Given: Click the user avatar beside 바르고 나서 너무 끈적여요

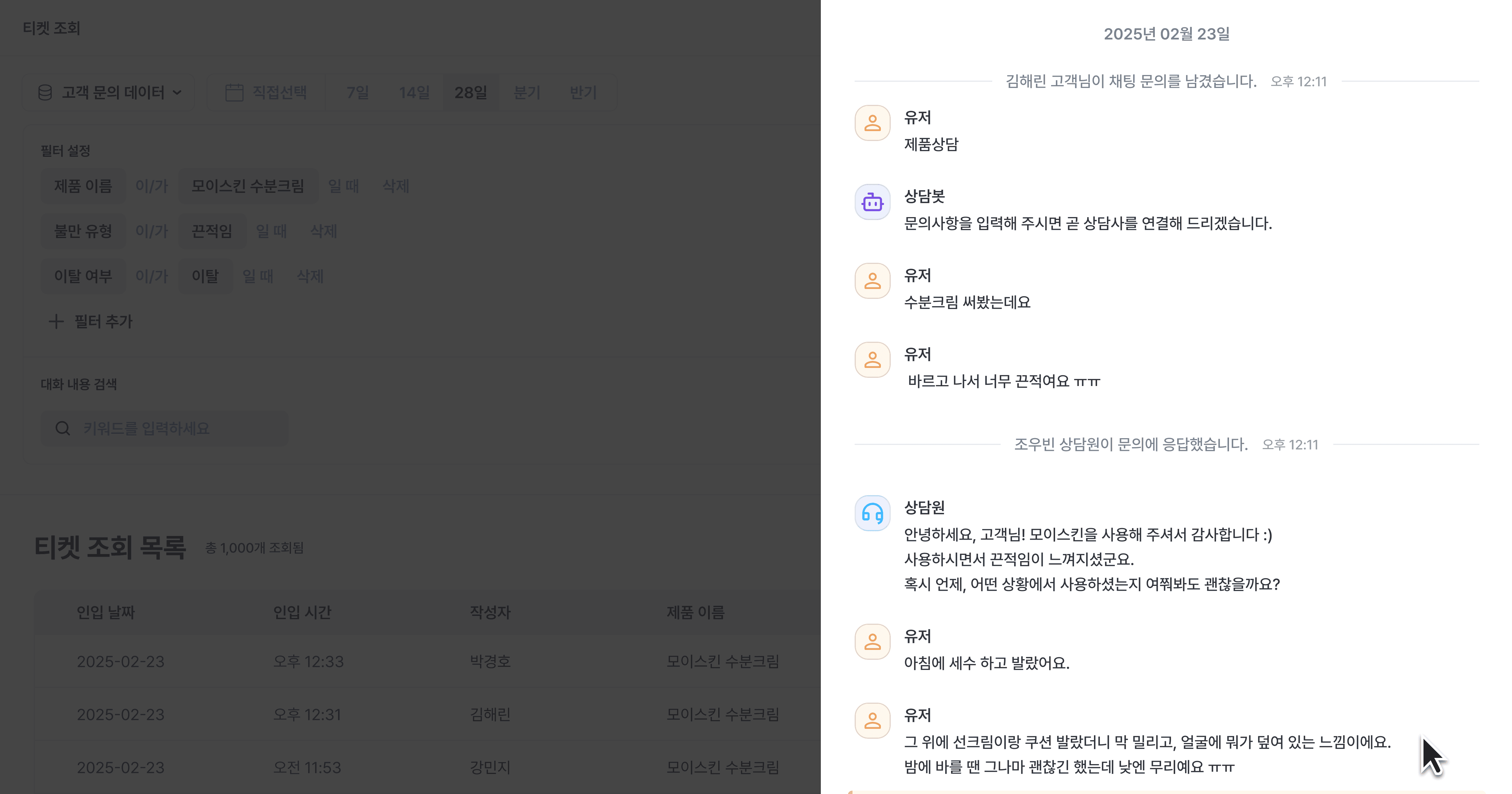Looking at the screenshot, I should (872, 360).
